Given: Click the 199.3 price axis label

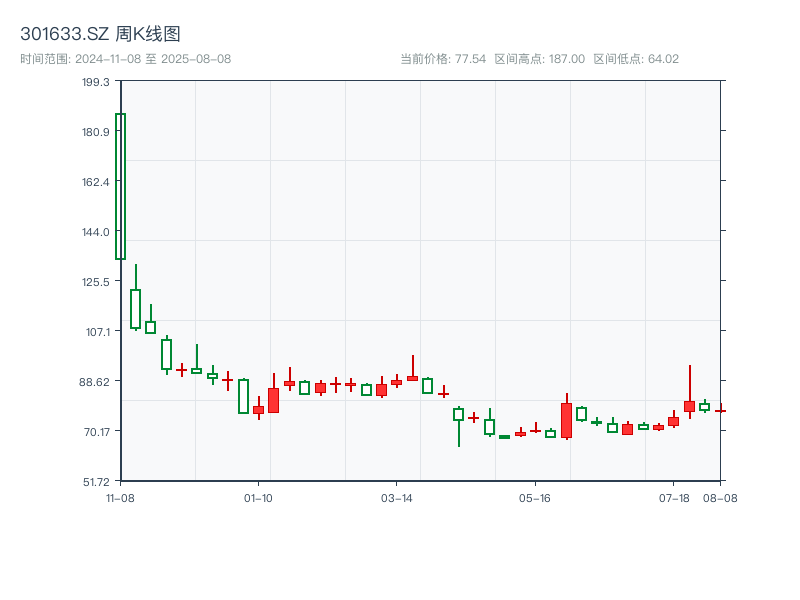Looking at the screenshot, I should click(96, 82).
